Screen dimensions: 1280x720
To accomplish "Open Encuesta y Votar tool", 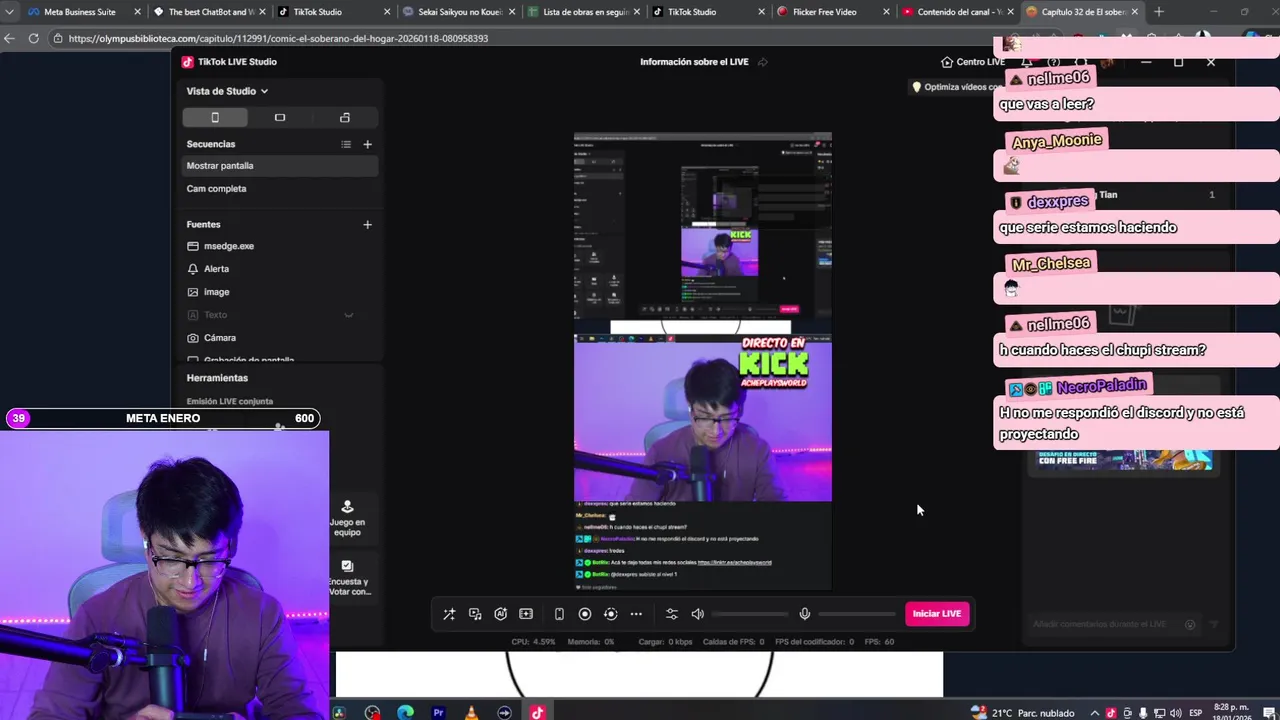I will (348, 578).
